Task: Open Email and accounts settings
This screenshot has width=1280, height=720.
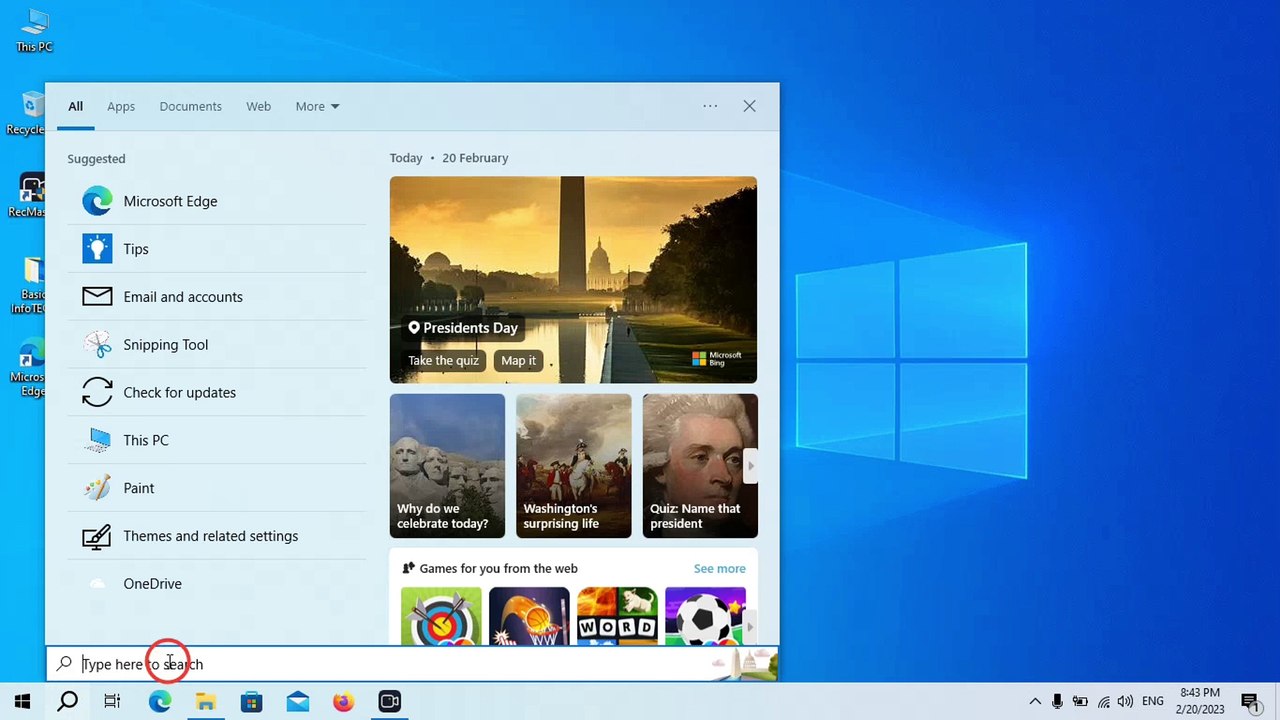Action: 182,297
